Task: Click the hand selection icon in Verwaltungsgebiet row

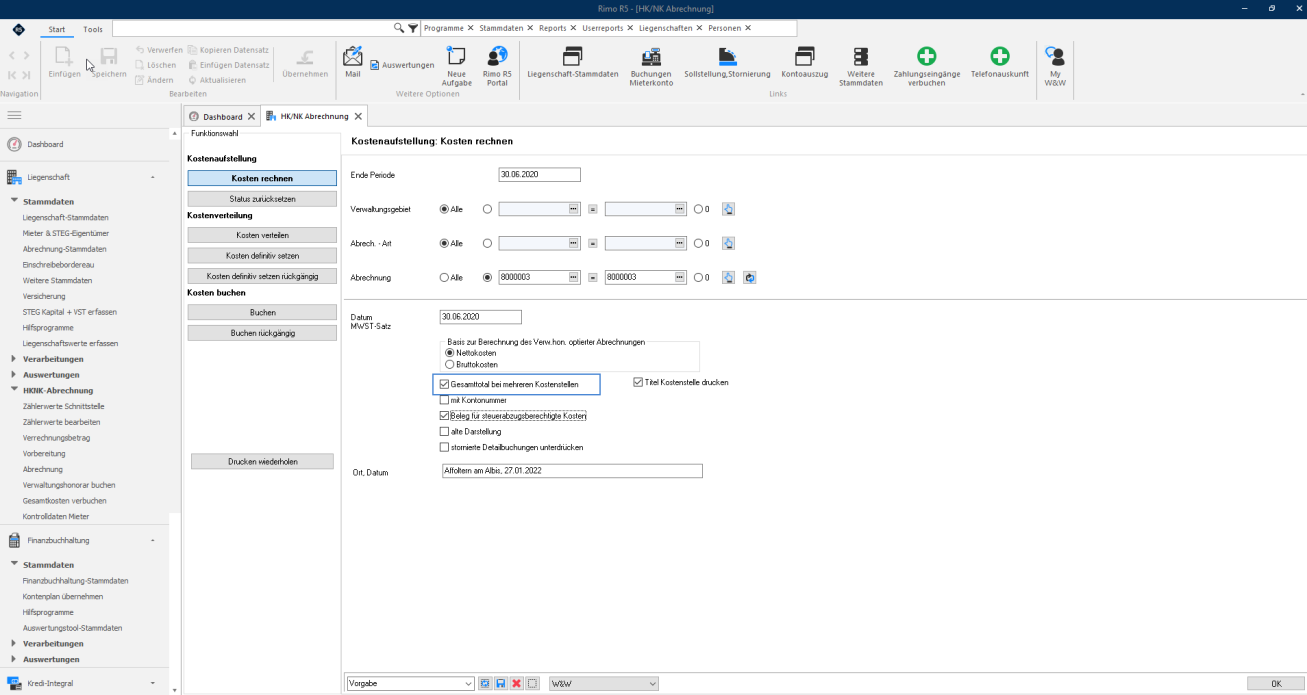Action: (728, 209)
